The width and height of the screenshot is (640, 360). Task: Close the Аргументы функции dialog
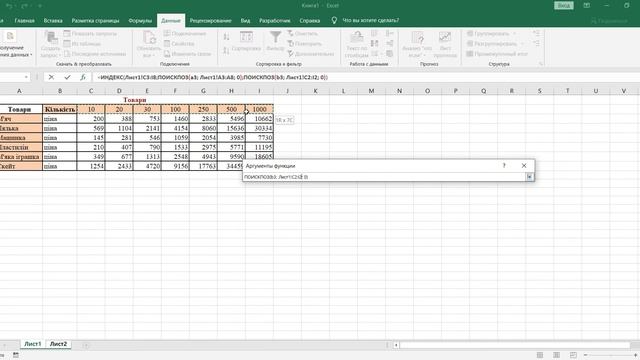pyautogui.click(x=524, y=166)
